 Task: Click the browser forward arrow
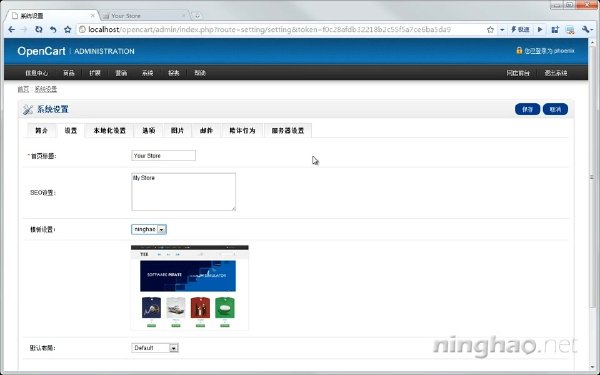[x=24, y=29]
